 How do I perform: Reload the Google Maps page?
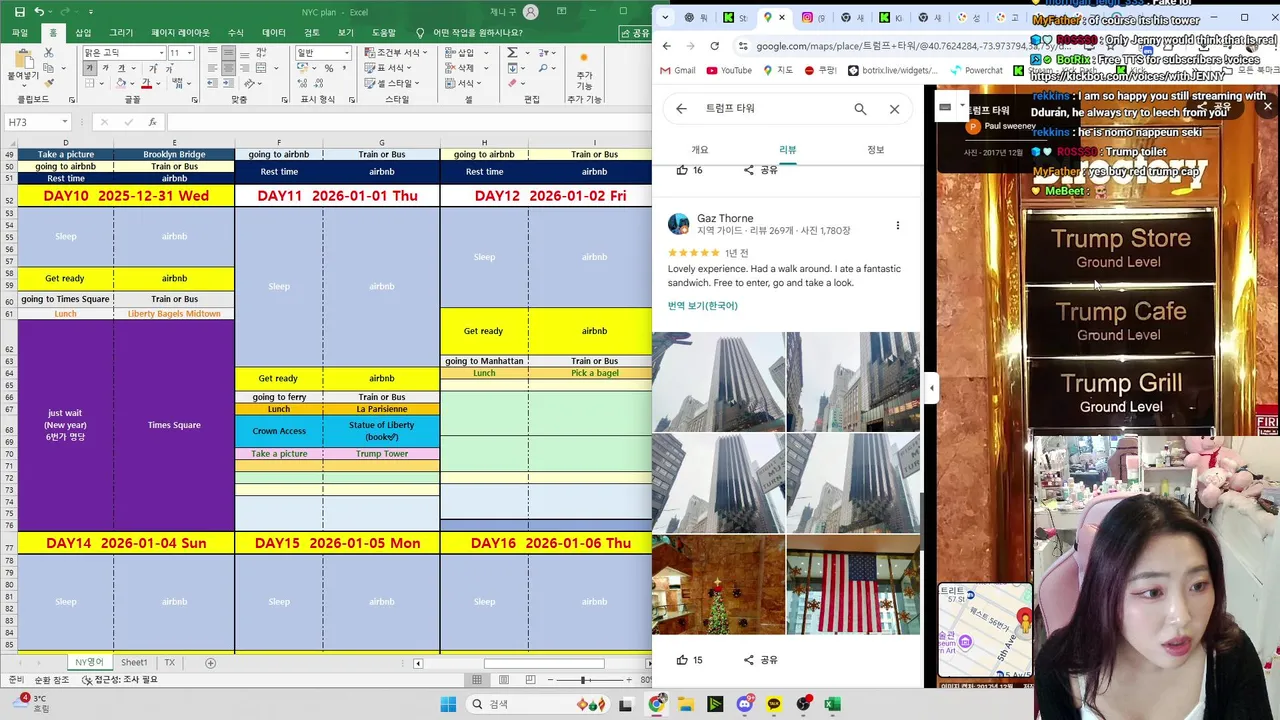pos(714,46)
